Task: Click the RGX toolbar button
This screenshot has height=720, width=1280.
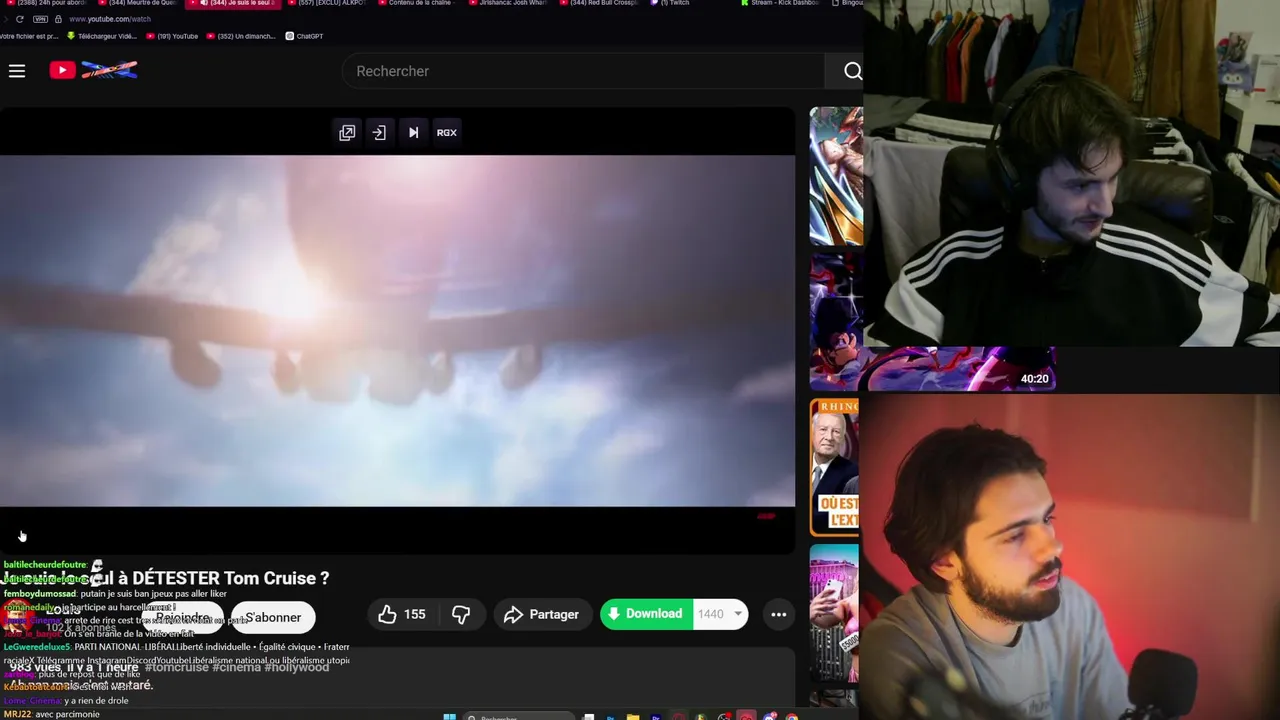Action: (x=447, y=132)
